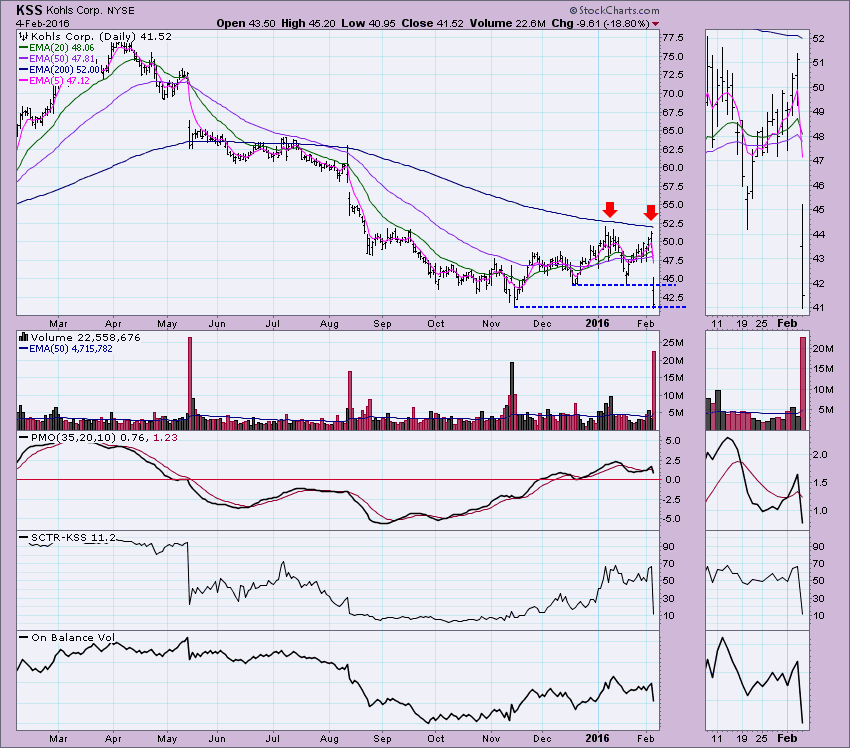Select the Chg -9.61 (-18.80%) text
Screen dimensions: 850x748
point(600,23)
